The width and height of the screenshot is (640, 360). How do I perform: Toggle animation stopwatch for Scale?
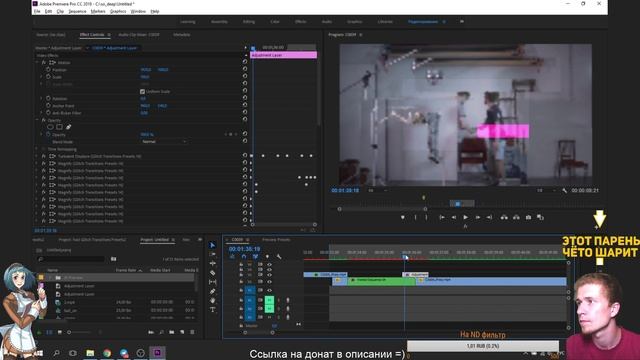click(x=48, y=77)
